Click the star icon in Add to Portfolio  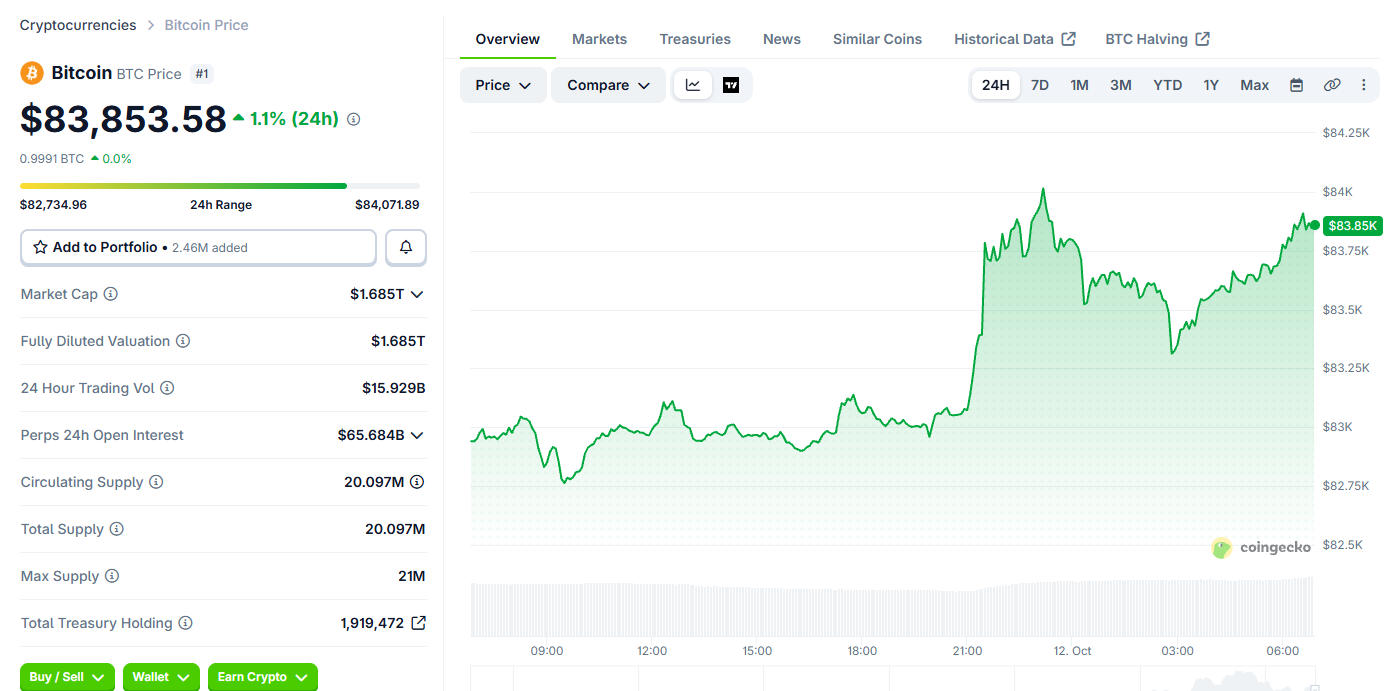click(x=40, y=247)
